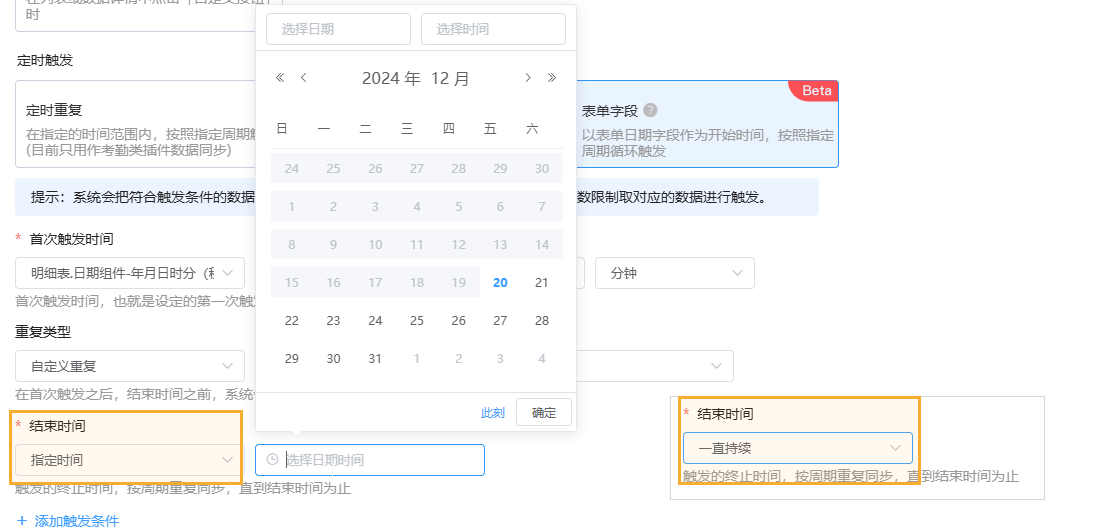Expand the 一直持续 end time dropdown
This screenshot has height=529, width=1097.
coord(797,448)
